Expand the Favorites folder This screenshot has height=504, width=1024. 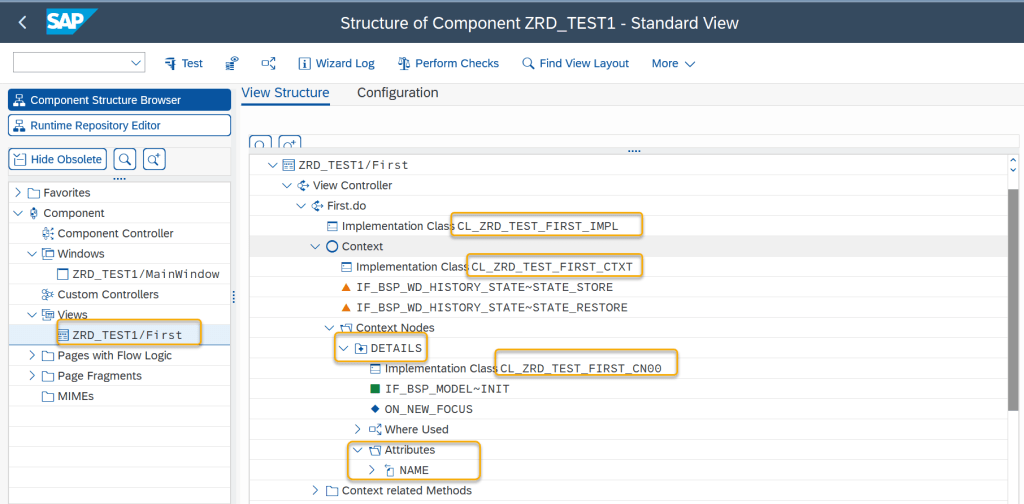tap(18, 192)
